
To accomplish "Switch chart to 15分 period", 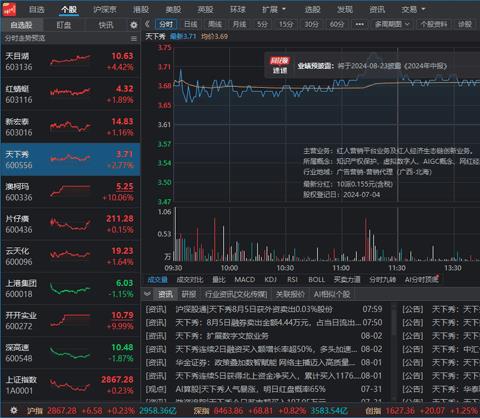I will coord(286,25).
